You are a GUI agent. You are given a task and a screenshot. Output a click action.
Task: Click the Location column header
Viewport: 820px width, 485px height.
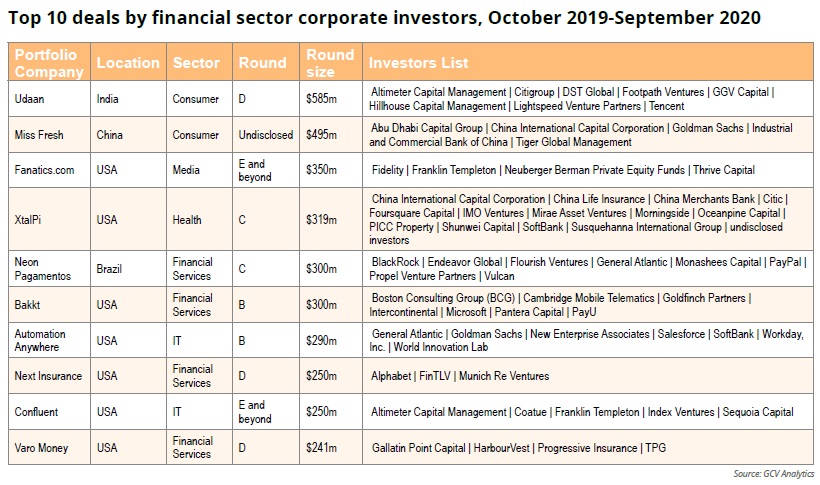pyautogui.click(x=127, y=62)
